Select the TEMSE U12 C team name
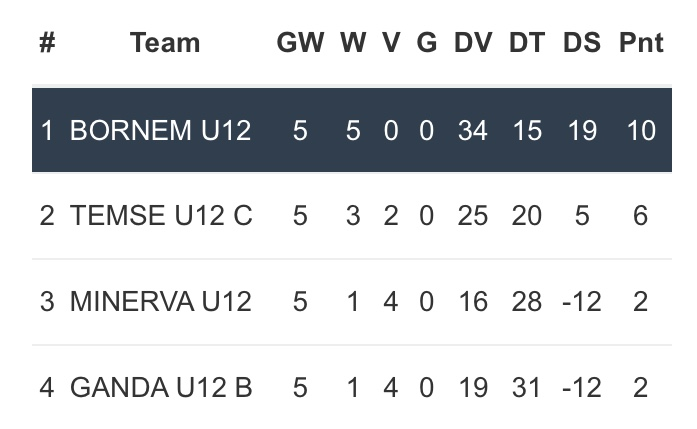Image resolution: width=697 pixels, height=429 pixels. pos(161,216)
